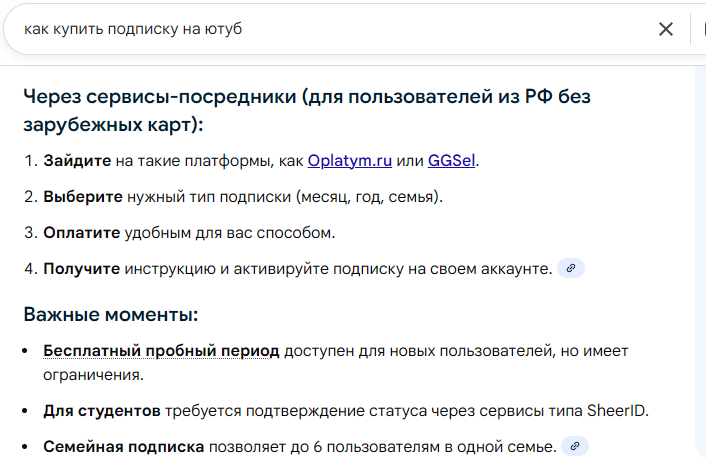Image resolution: width=706 pixels, height=475 pixels.
Task: Click the word "Зайдите" in step one
Action: [x=77, y=161]
